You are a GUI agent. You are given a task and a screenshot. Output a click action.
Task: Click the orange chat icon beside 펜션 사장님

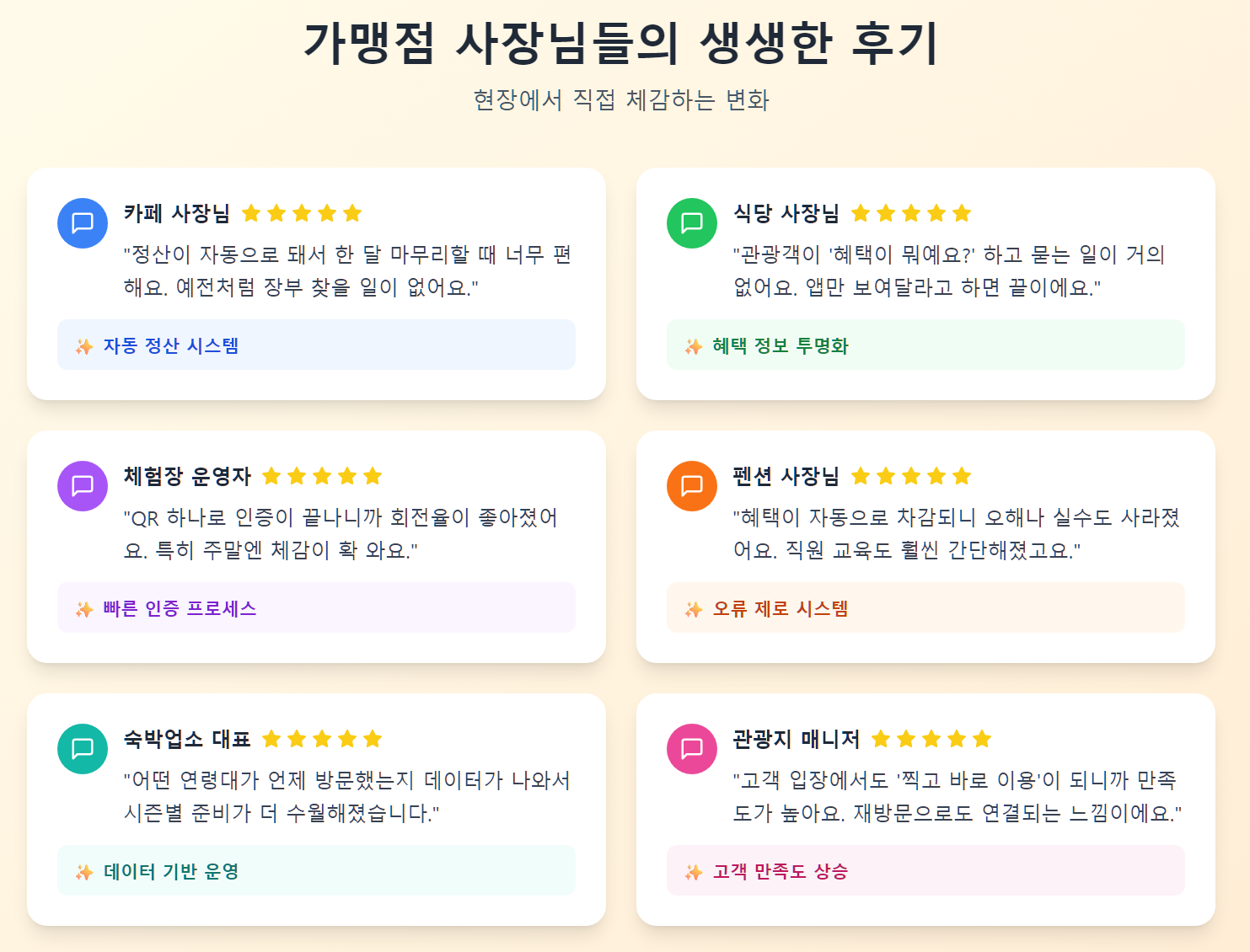[692, 486]
